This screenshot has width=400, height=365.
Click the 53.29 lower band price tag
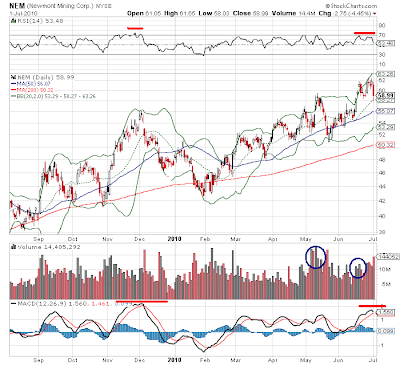click(385, 127)
